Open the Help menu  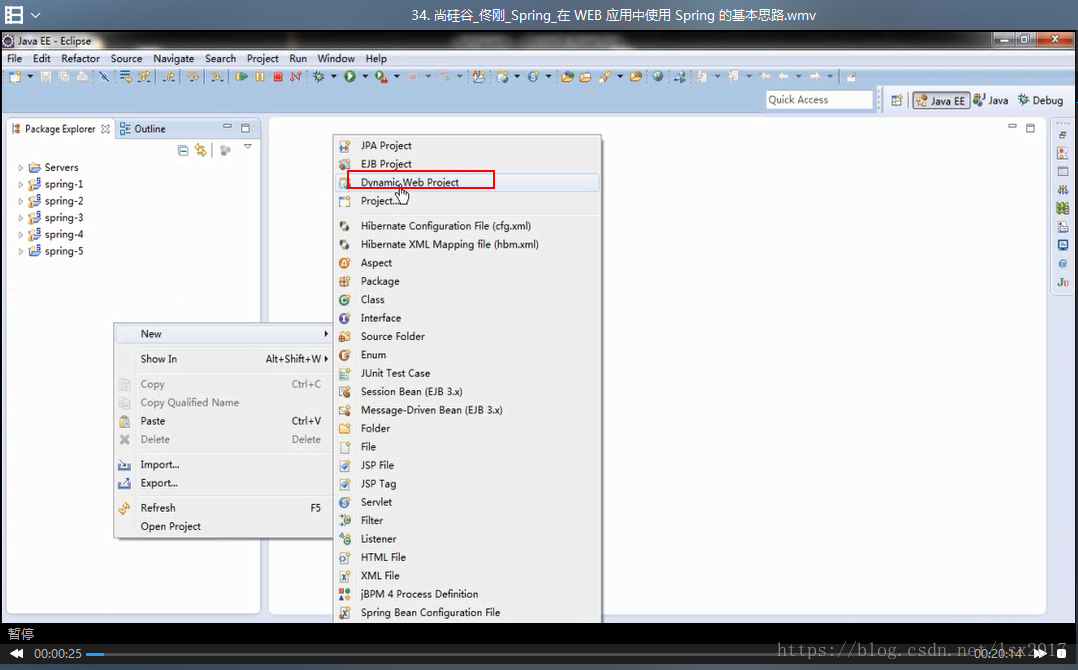pyautogui.click(x=376, y=58)
